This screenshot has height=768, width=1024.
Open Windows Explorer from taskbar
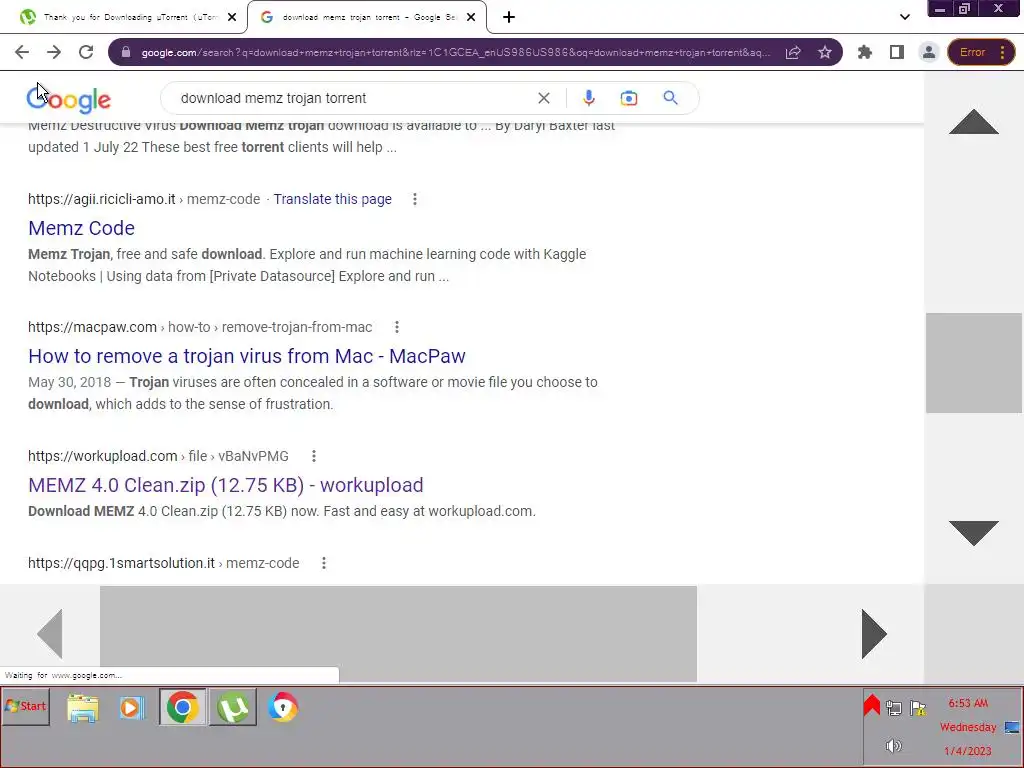click(83, 708)
